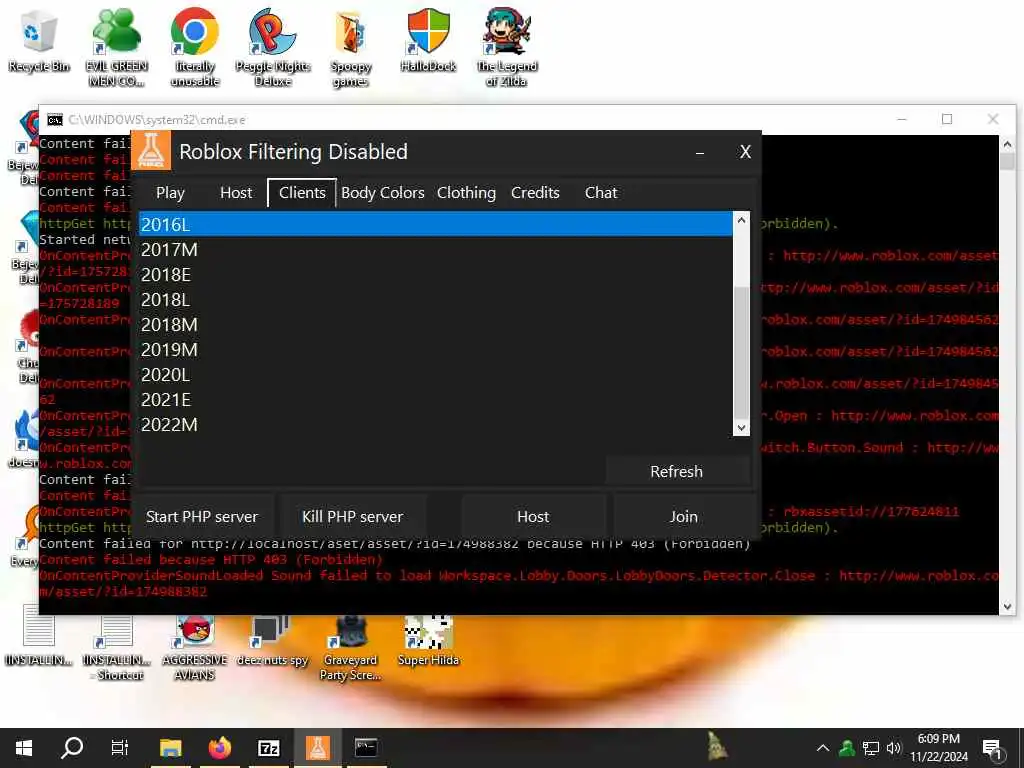Click the Refresh button

tap(677, 472)
